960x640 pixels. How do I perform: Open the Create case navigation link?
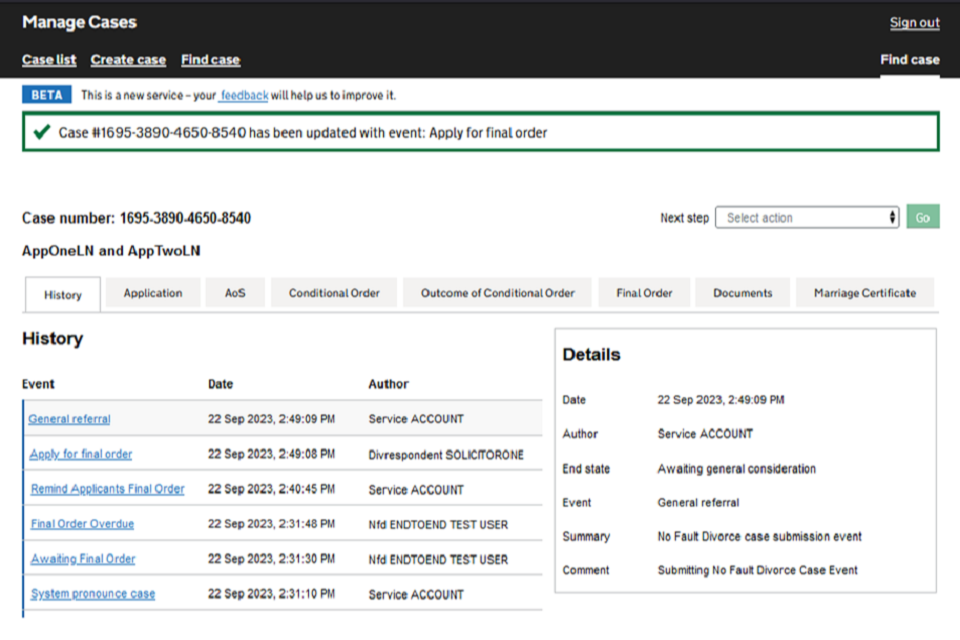(x=128, y=60)
